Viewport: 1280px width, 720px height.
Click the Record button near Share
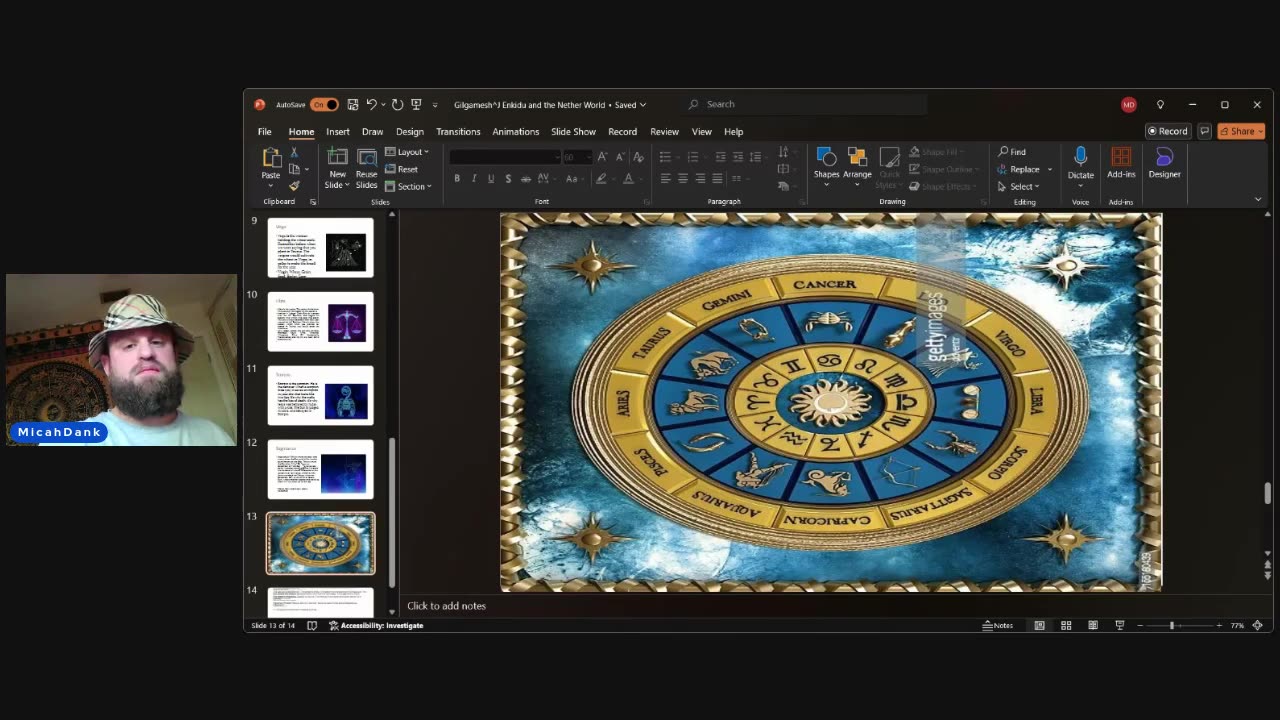tap(1168, 131)
